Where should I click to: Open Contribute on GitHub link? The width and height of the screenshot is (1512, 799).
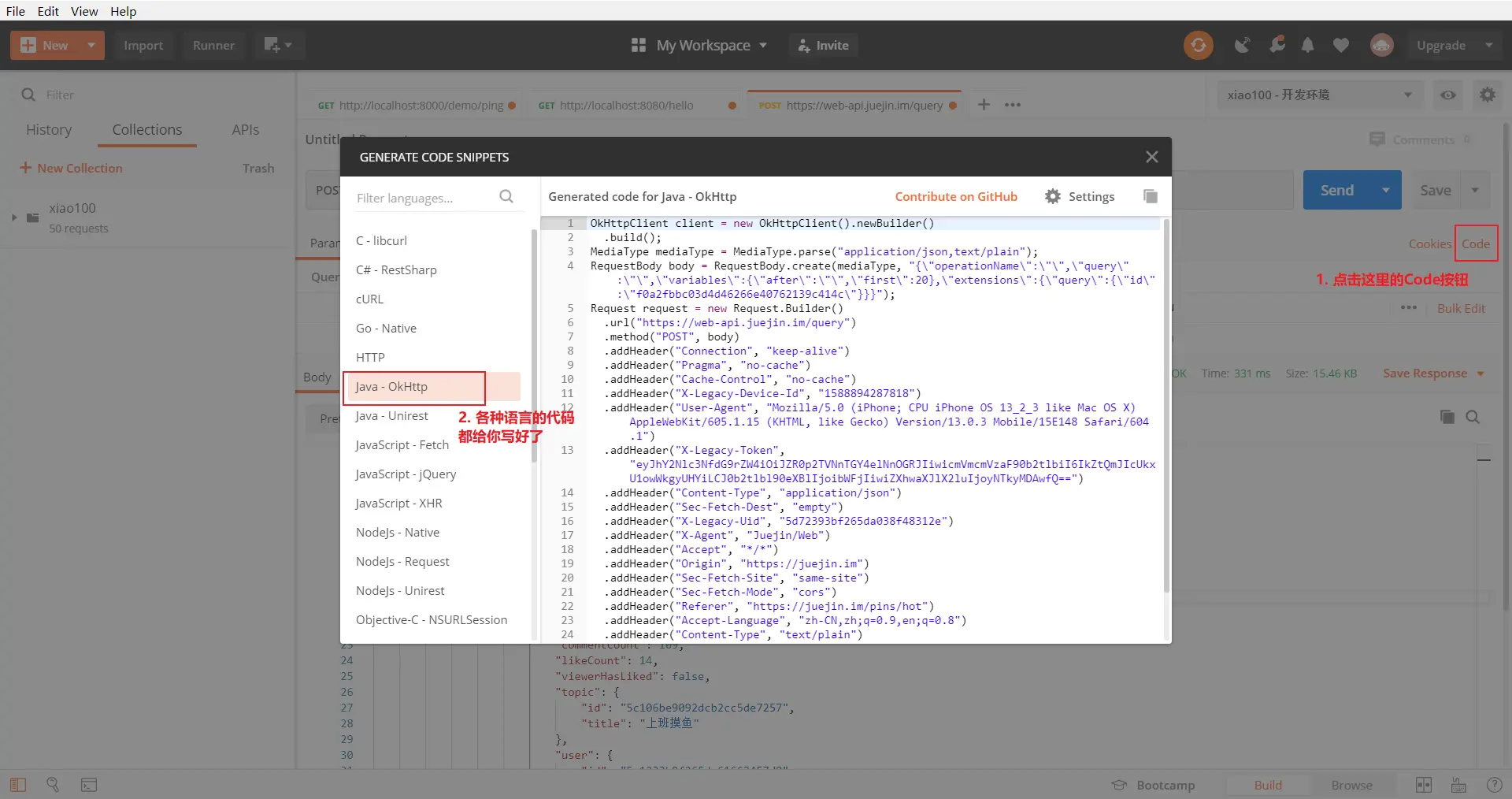956,196
